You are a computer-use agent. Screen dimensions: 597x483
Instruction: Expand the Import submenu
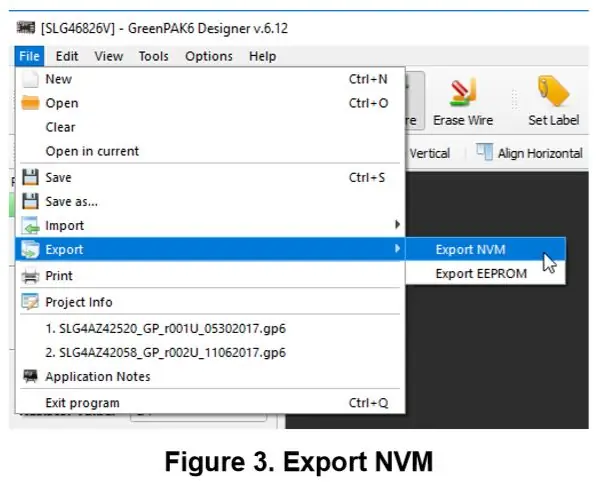click(x=210, y=225)
